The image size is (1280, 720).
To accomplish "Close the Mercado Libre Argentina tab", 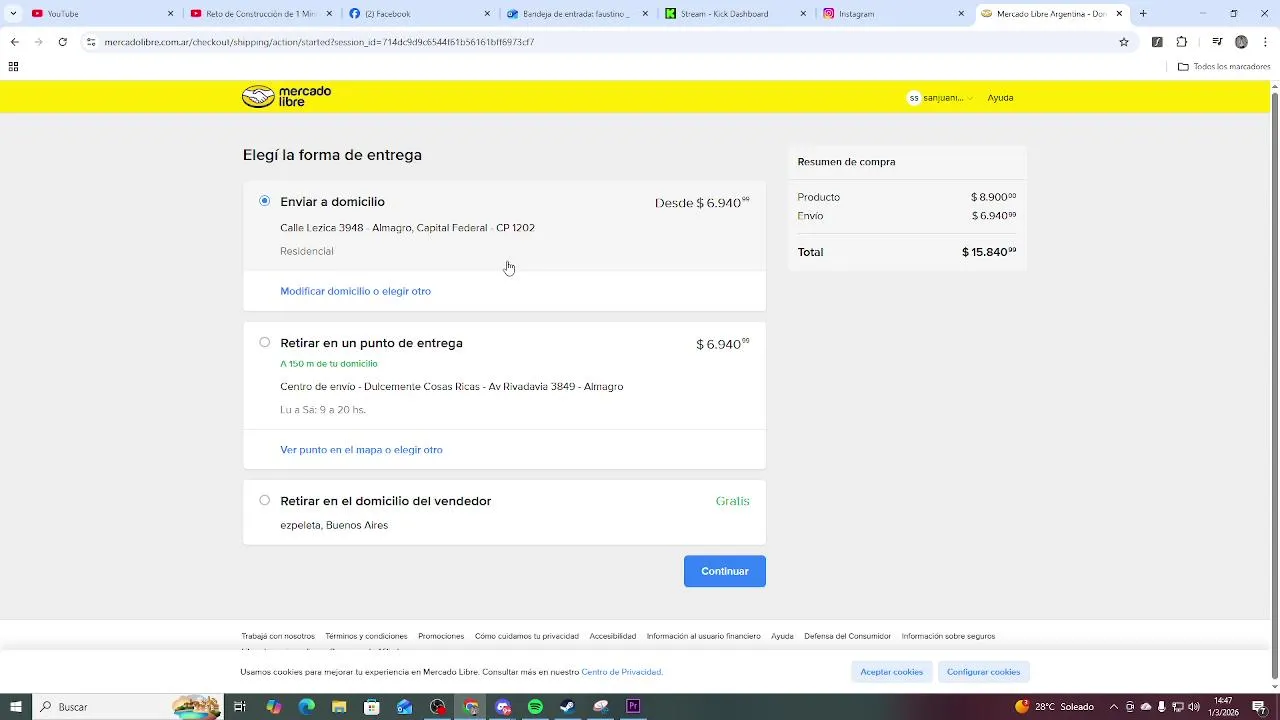I will (1119, 14).
